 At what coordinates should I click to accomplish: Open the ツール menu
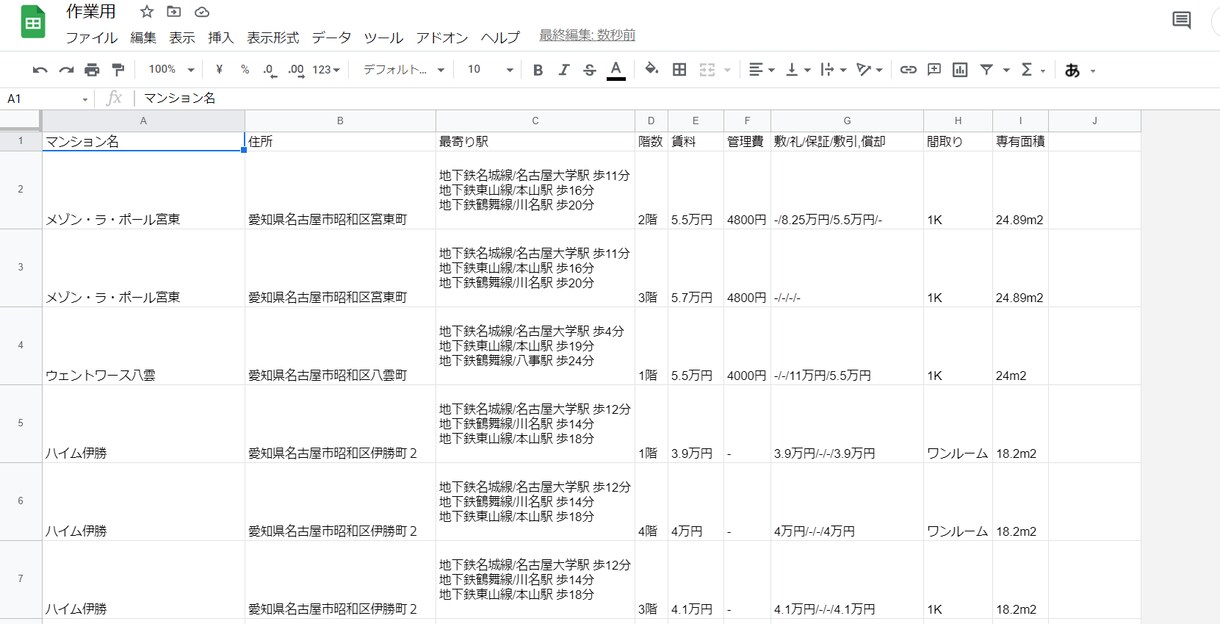click(383, 37)
